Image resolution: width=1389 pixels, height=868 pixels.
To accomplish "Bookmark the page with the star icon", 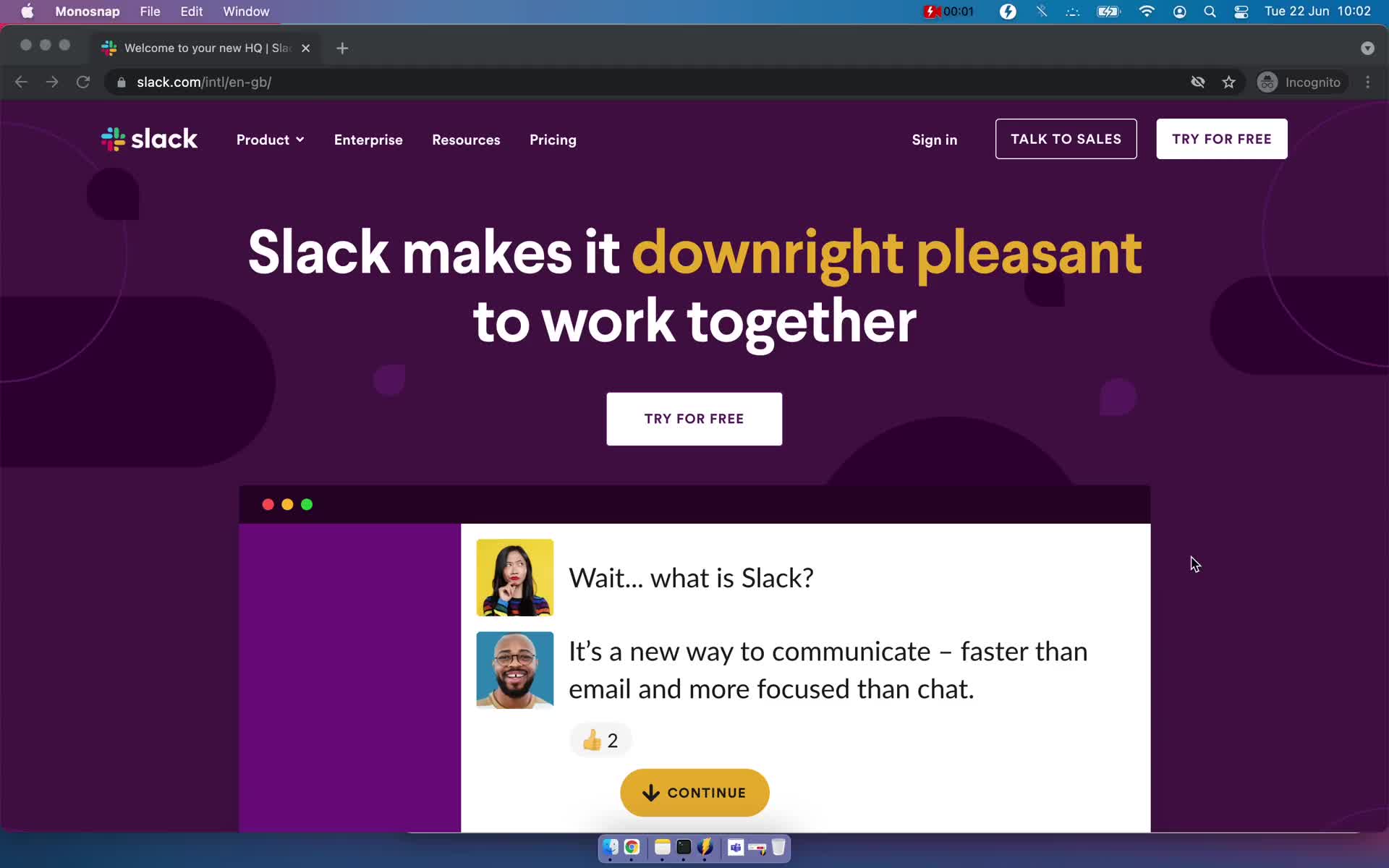I will coord(1228,82).
